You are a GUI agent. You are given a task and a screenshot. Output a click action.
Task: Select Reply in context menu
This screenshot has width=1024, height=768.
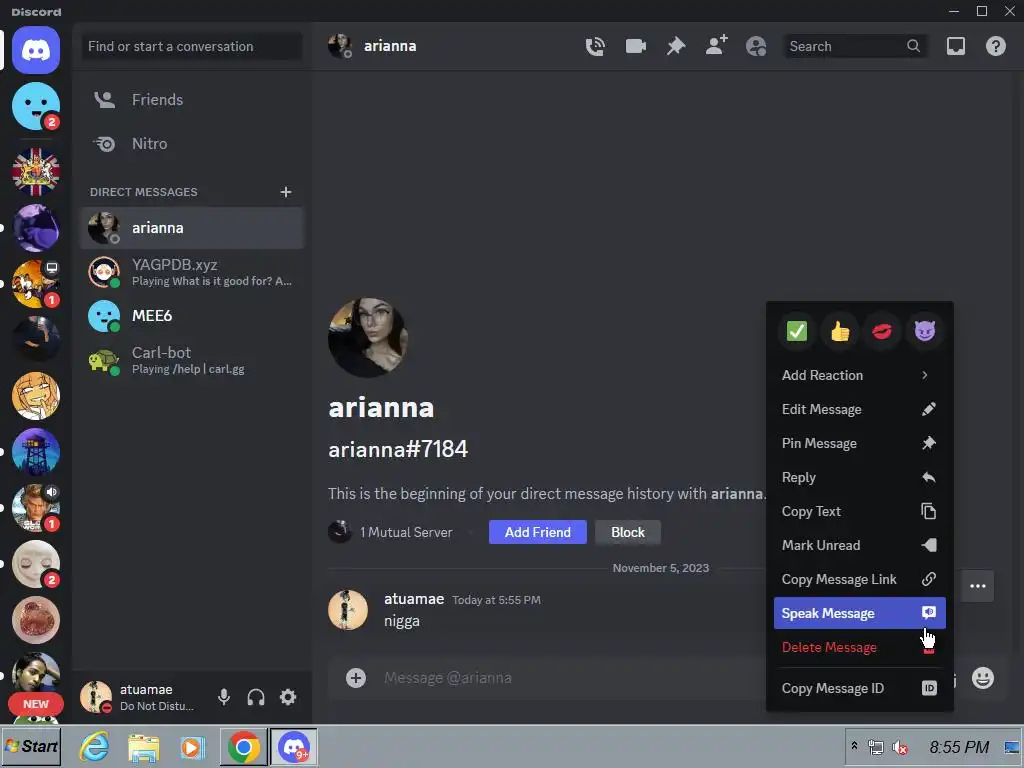[x=859, y=477]
